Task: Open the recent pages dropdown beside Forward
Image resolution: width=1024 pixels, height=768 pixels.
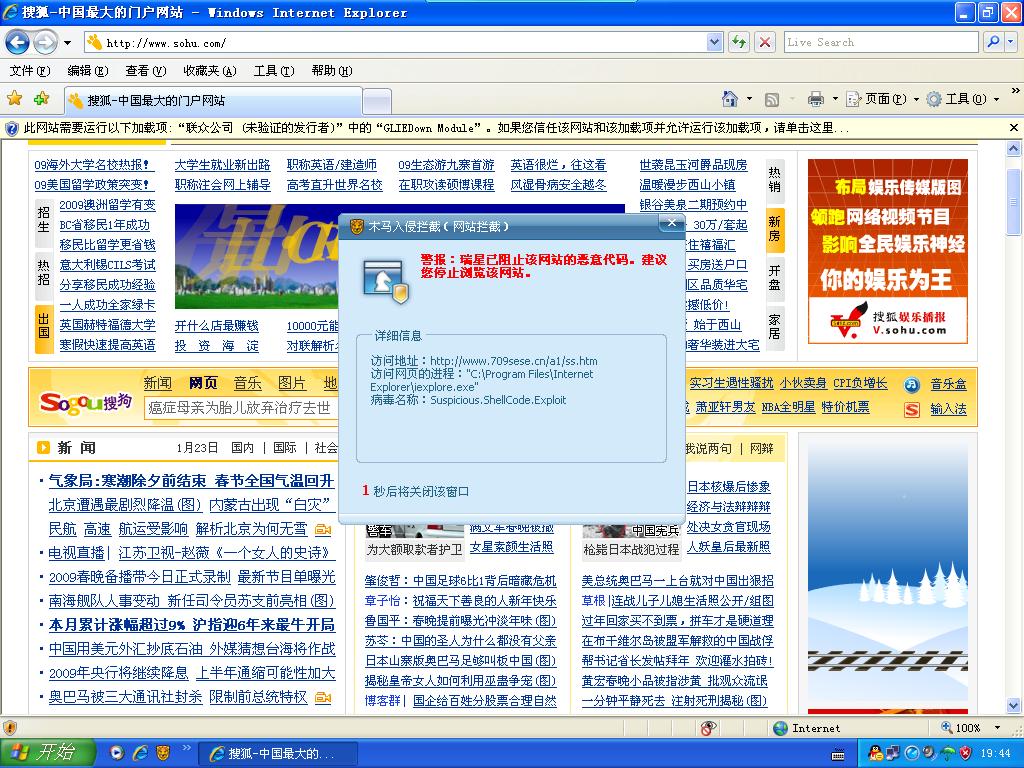Action: (67, 43)
